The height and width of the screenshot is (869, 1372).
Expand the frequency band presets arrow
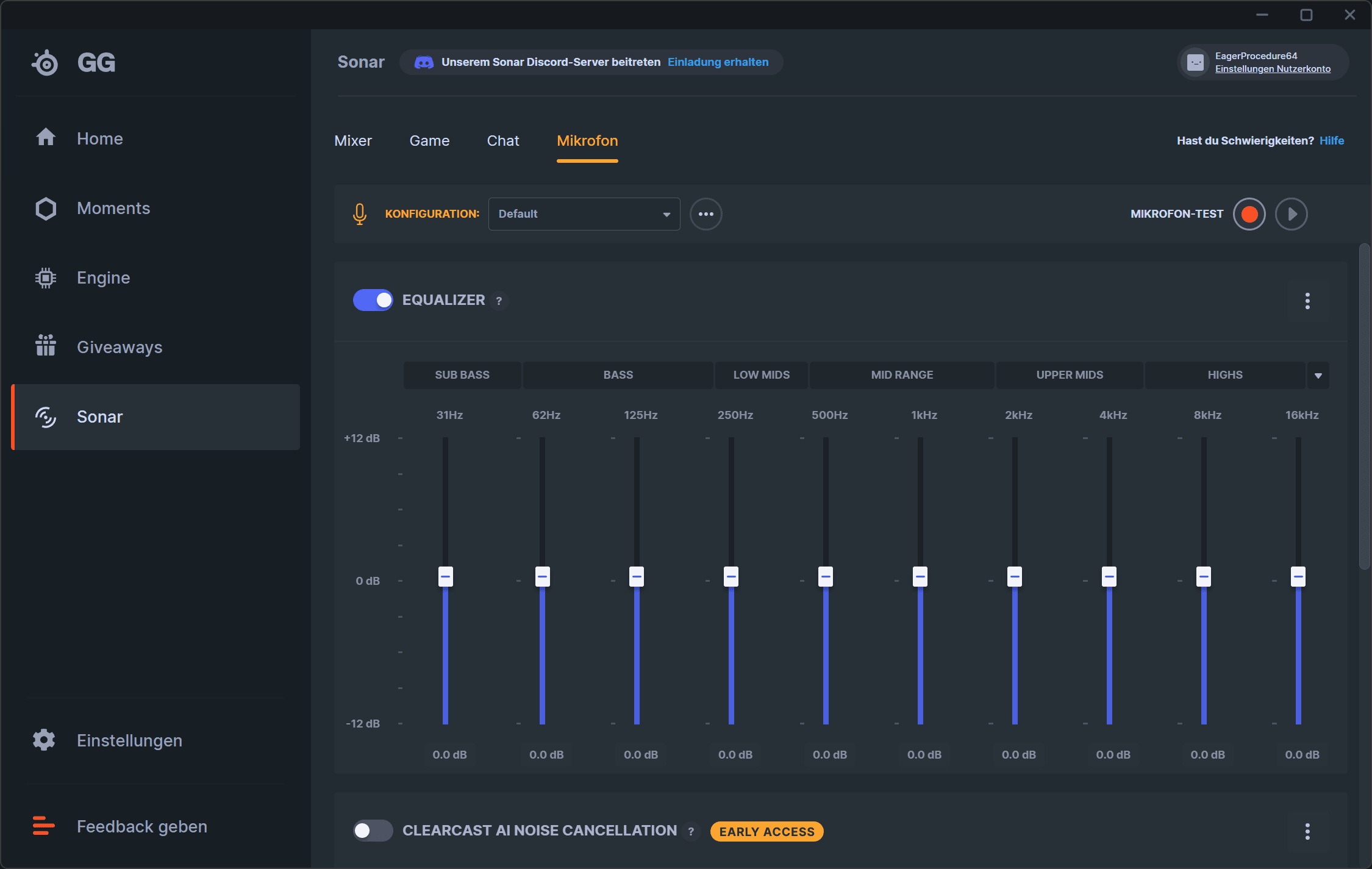coord(1318,375)
